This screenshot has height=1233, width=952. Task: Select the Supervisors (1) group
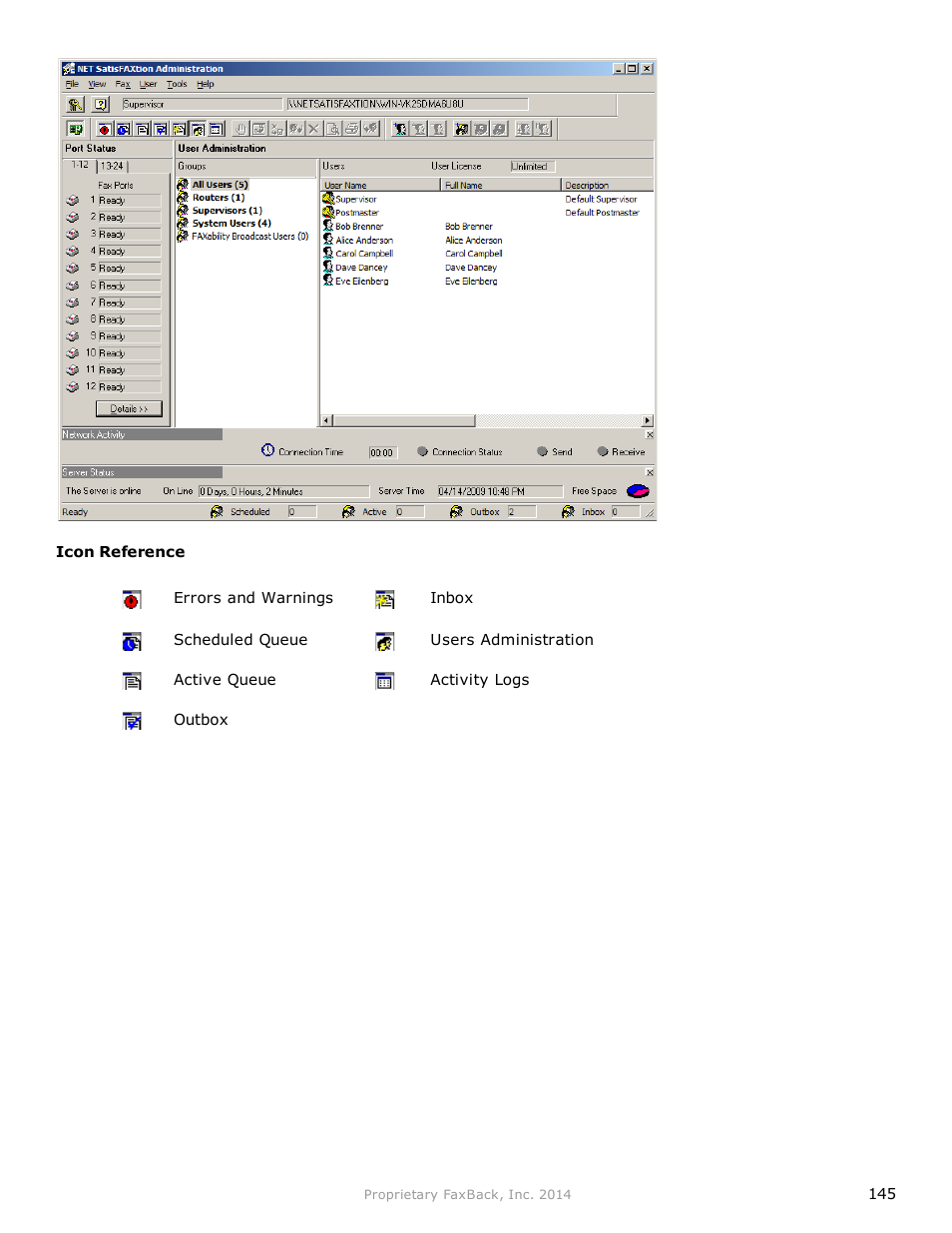click(x=227, y=211)
